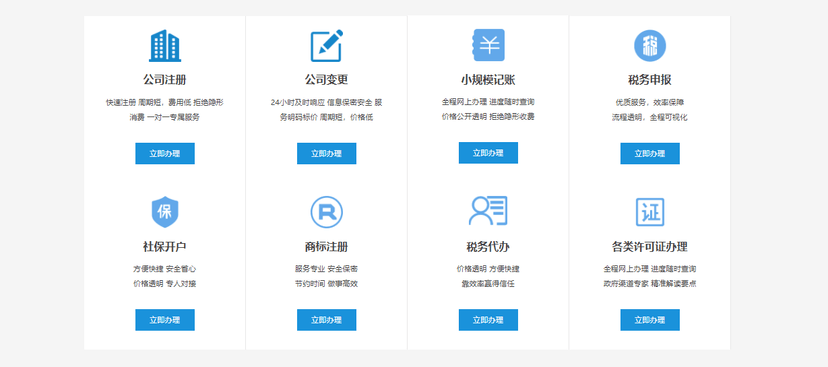Select the 各类许可证办理 heading
The width and height of the screenshot is (828, 367).
[x=650, y=247]
